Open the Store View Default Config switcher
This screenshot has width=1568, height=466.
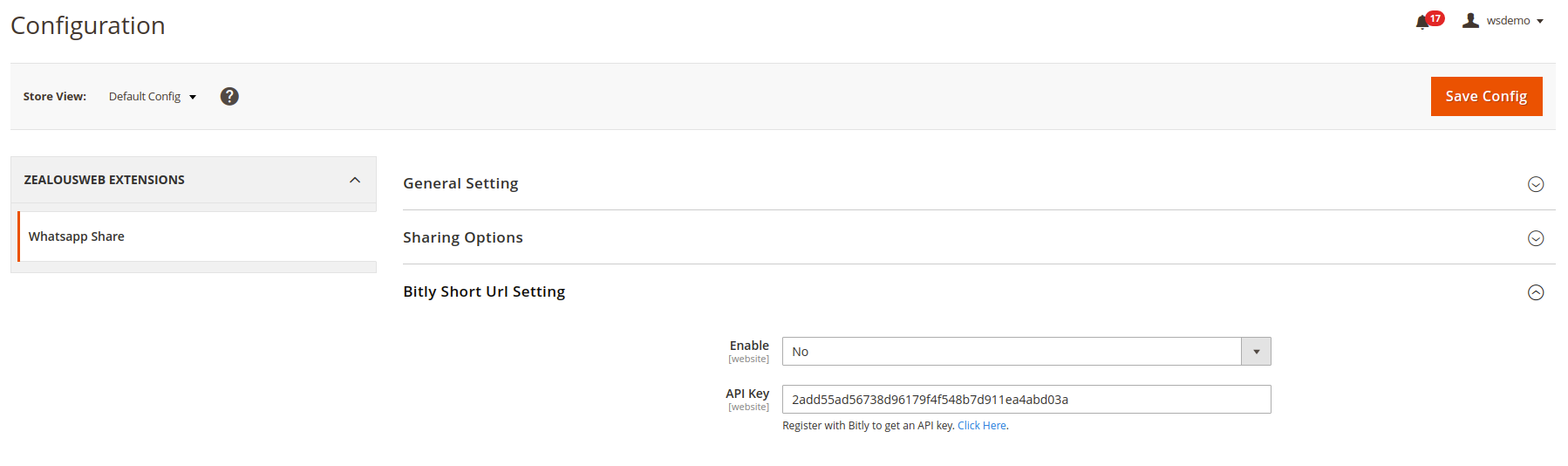(152, 97)
